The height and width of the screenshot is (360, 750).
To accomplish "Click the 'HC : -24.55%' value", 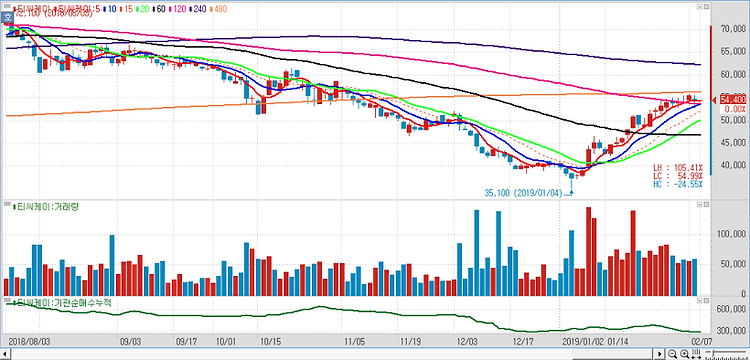I will tap(679, 185).
